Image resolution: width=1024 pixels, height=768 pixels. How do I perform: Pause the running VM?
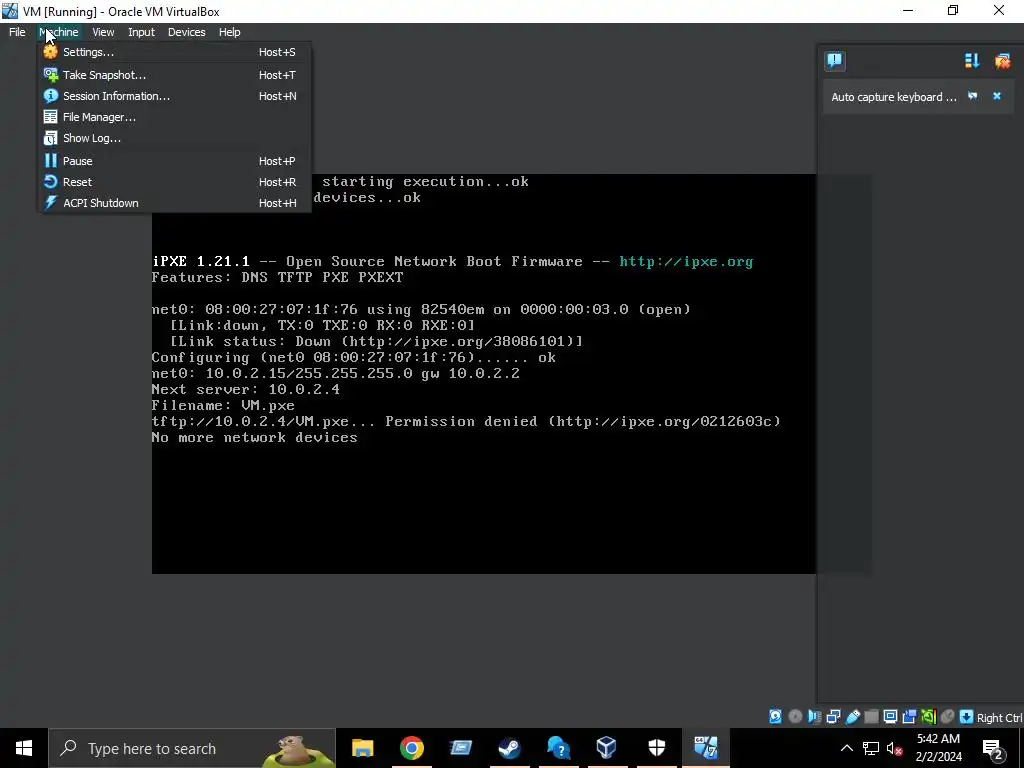(174, 161)
